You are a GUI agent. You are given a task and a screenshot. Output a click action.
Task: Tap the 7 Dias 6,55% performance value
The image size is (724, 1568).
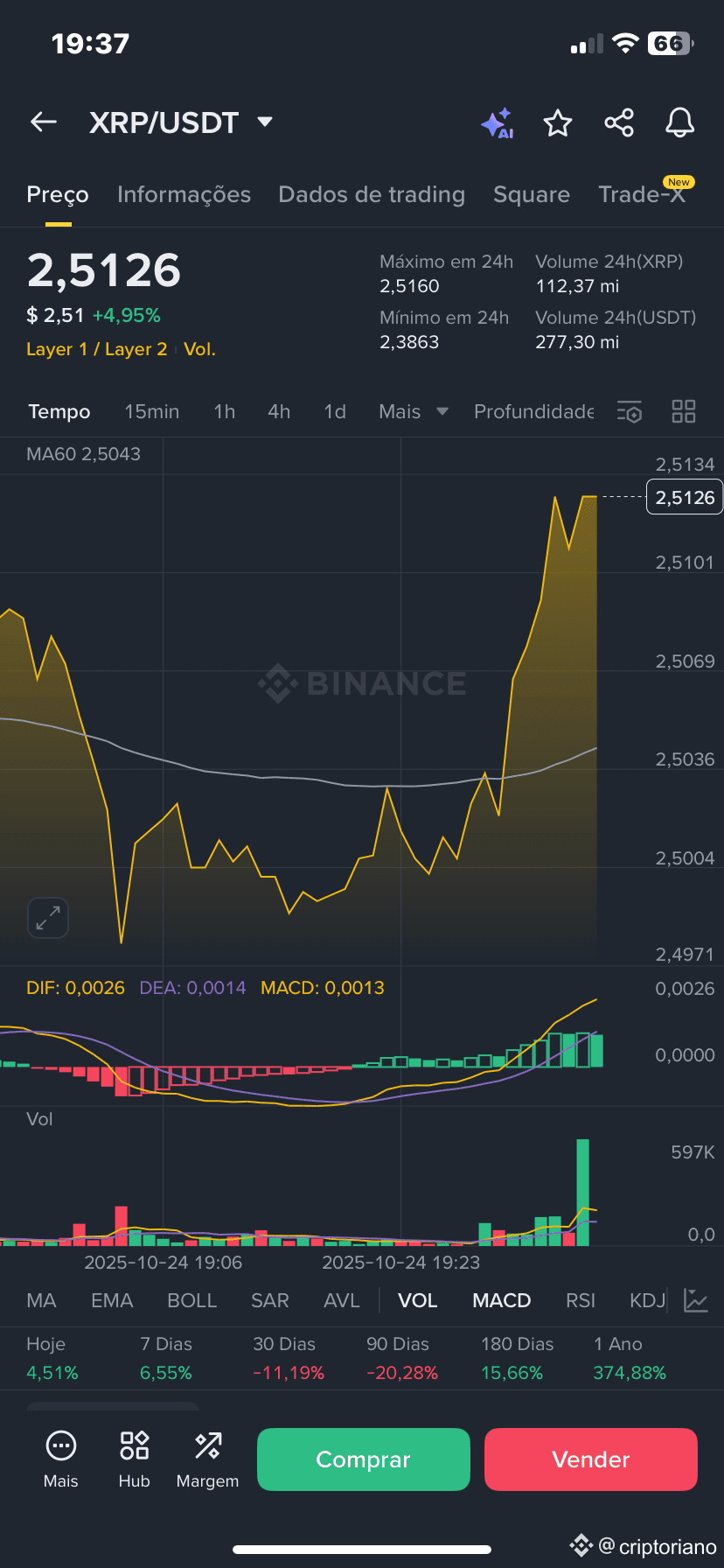(x=166, y=1373)
